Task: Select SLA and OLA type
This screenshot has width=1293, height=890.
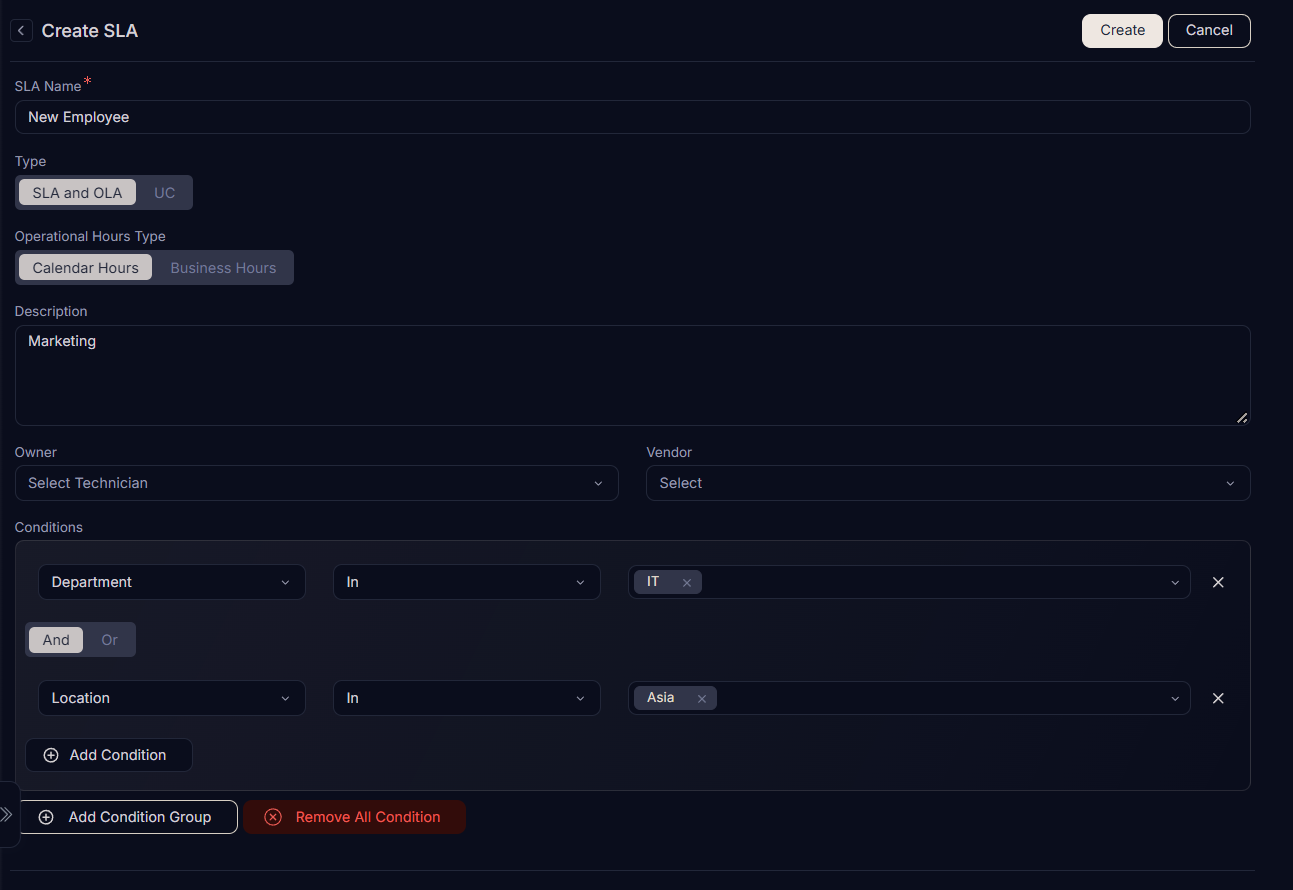Action: 77,193
